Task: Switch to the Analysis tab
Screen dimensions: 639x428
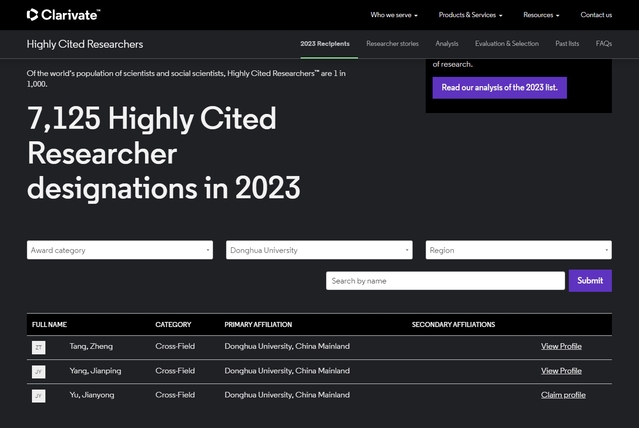Action: [x=447, y=44]
